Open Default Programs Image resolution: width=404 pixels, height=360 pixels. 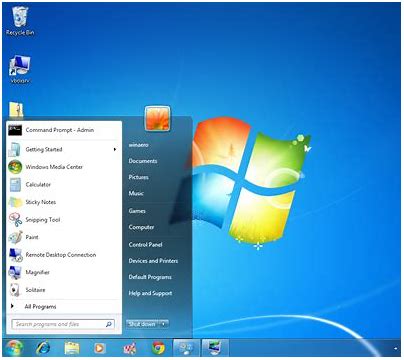150,277
